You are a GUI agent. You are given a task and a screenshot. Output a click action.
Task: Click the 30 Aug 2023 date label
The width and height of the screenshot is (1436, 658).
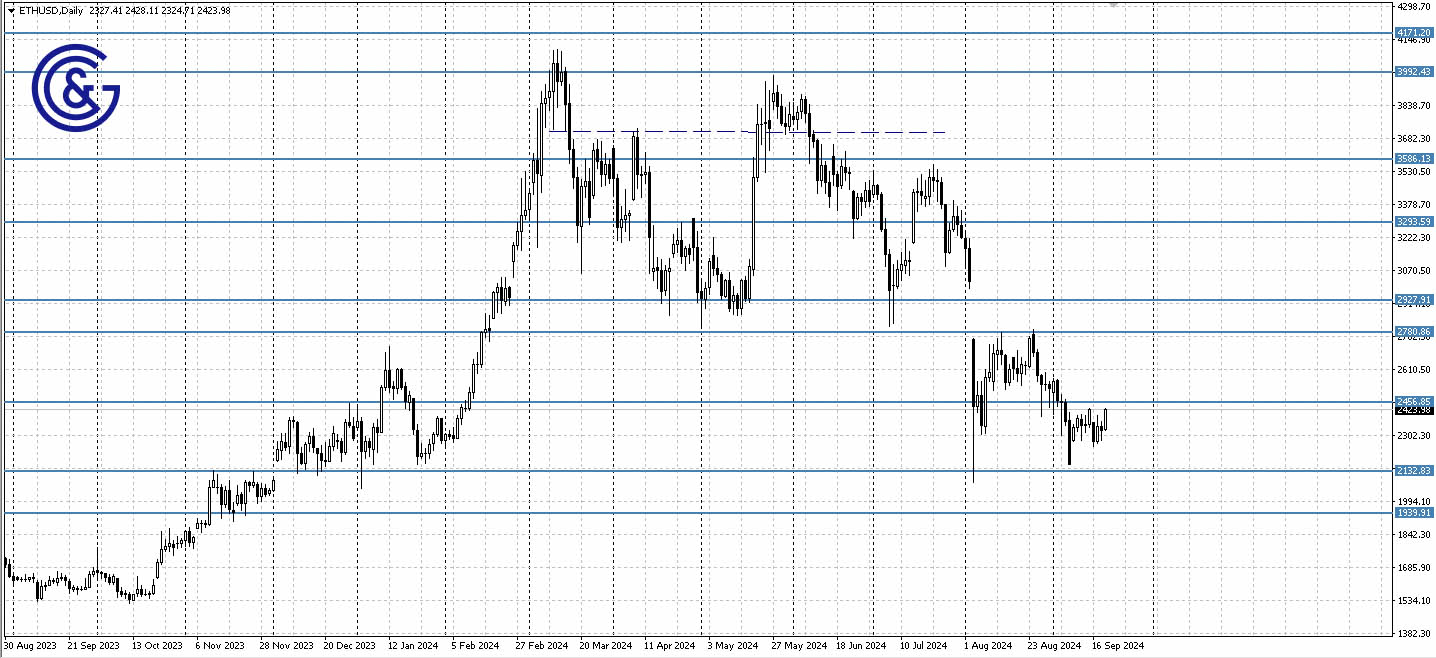point(30,646)
